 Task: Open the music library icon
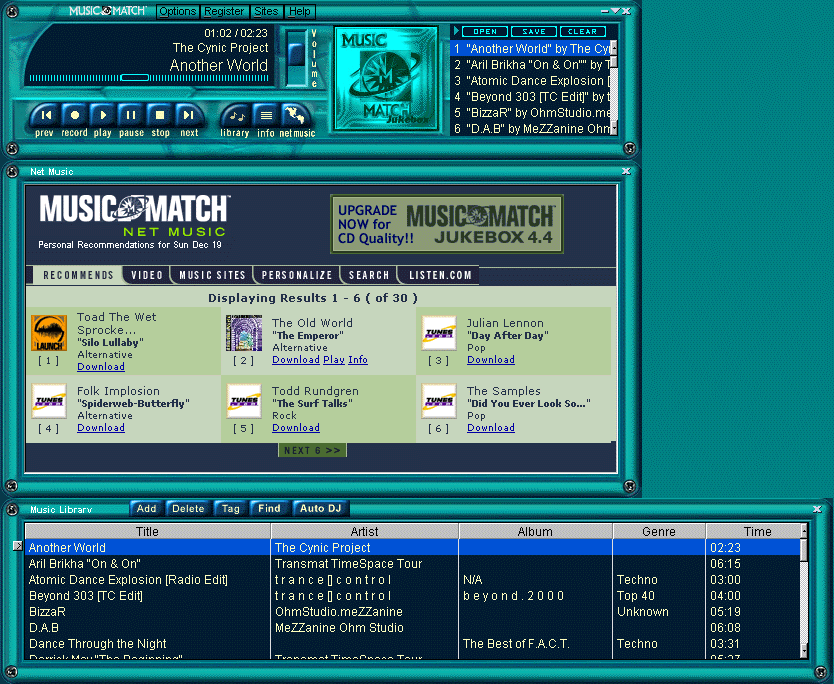pos(236,115)
